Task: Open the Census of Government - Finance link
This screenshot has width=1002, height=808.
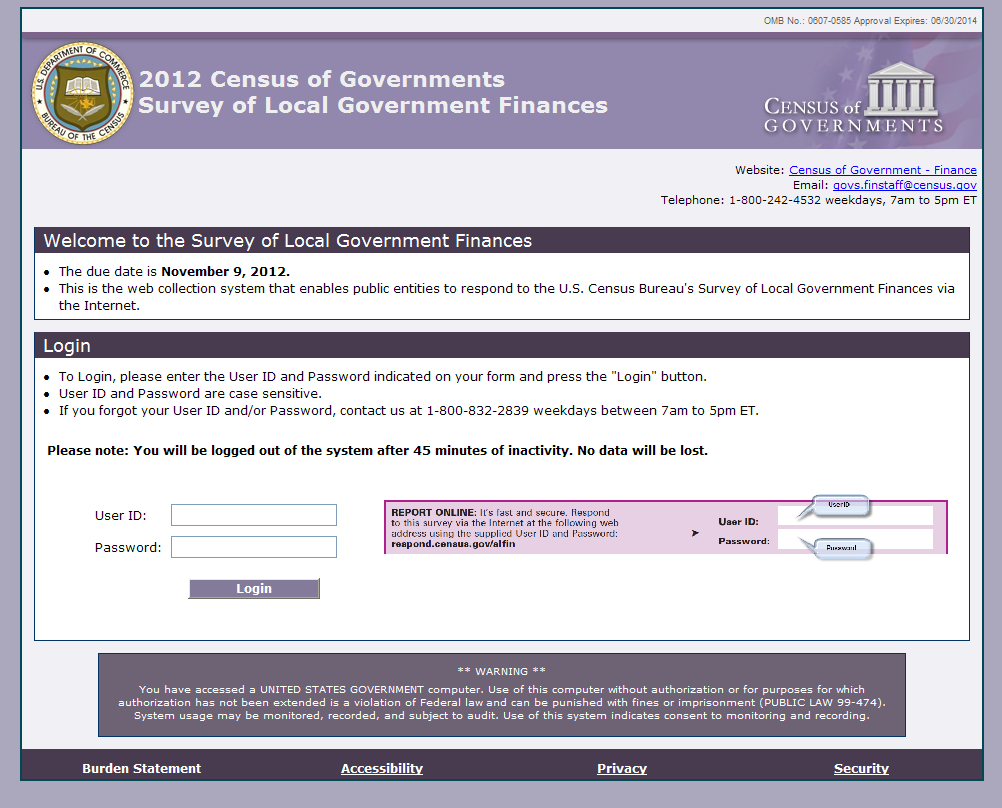Action: pyautogui.click(x=883, y=170)
